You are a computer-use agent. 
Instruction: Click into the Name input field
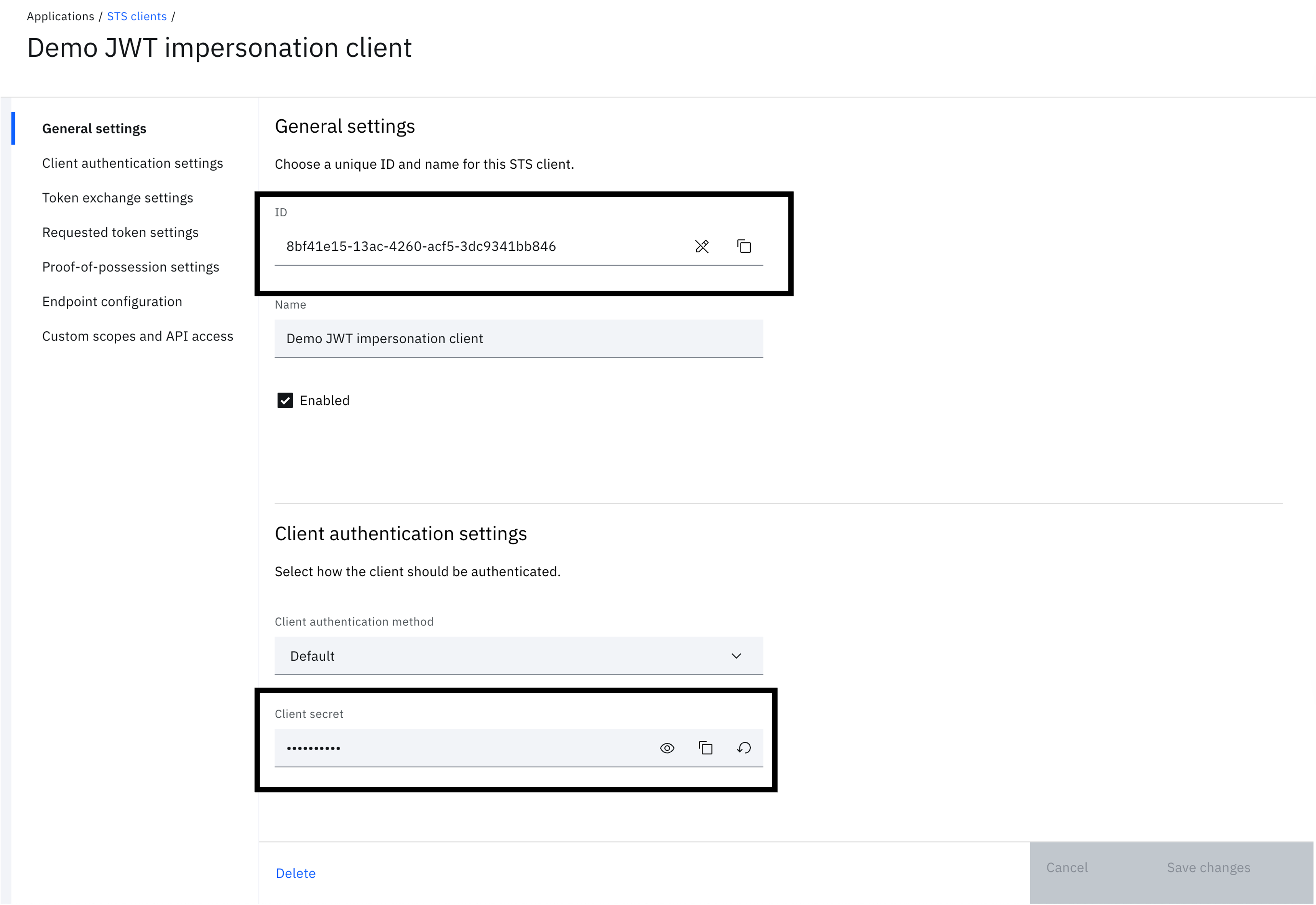point(518,339)
